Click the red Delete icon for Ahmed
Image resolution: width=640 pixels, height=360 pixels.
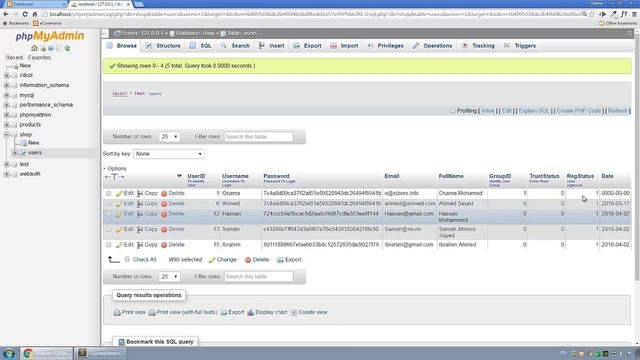click(x=164, y=204)
